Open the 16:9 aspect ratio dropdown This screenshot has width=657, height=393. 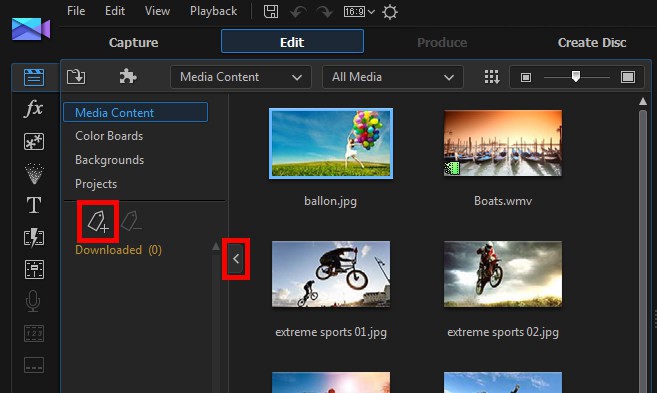[x=359, y=12]
